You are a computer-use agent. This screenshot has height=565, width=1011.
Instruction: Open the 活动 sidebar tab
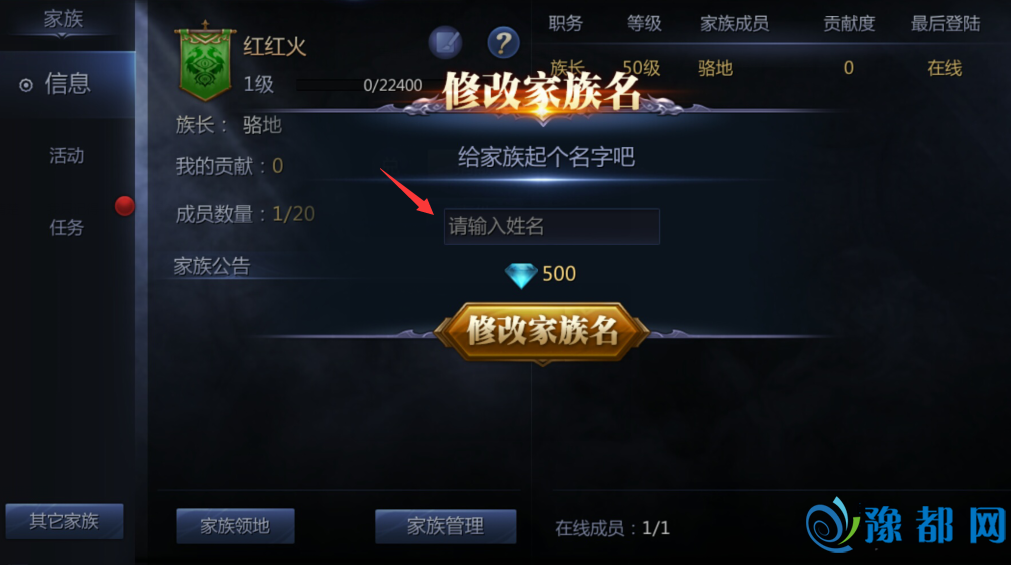(x=67, y=155)
